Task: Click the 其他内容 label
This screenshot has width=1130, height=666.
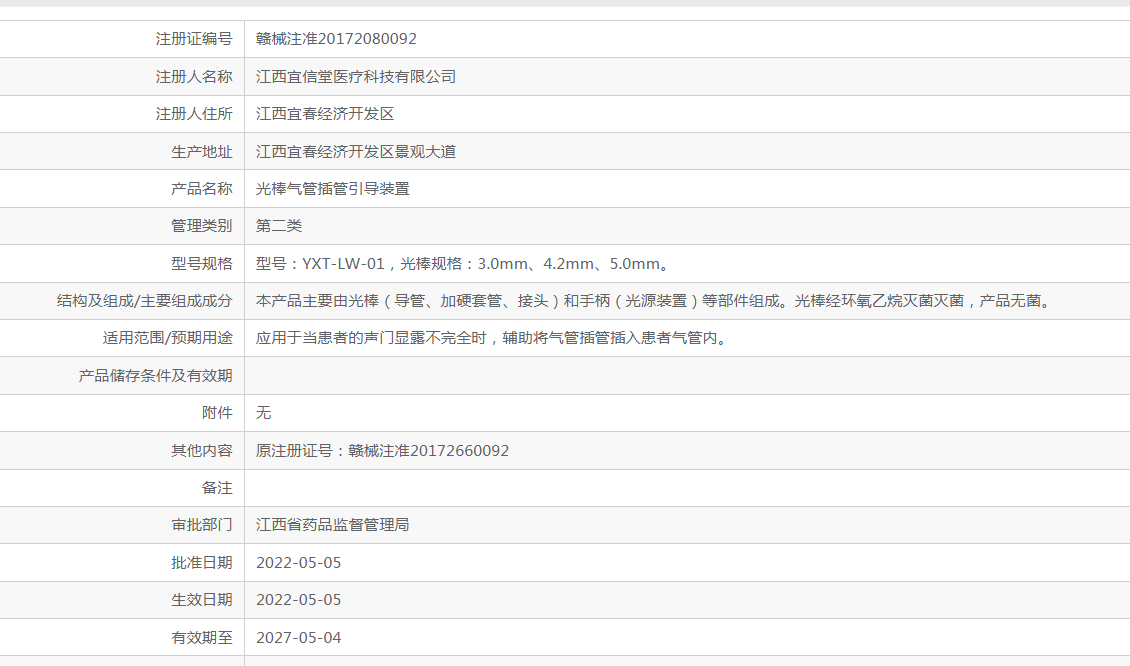Action: point(202,450)
